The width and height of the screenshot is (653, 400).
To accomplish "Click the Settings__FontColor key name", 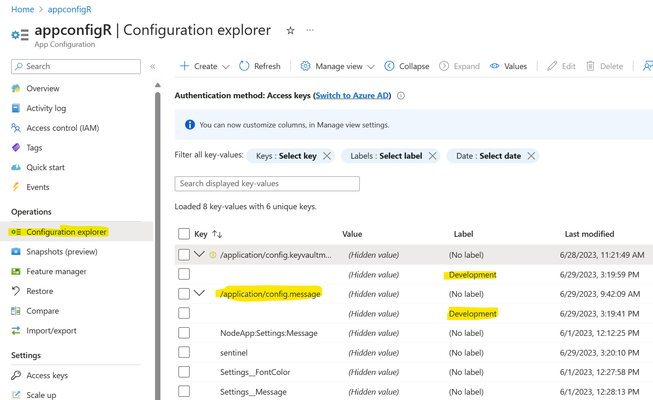I will 255,372.
